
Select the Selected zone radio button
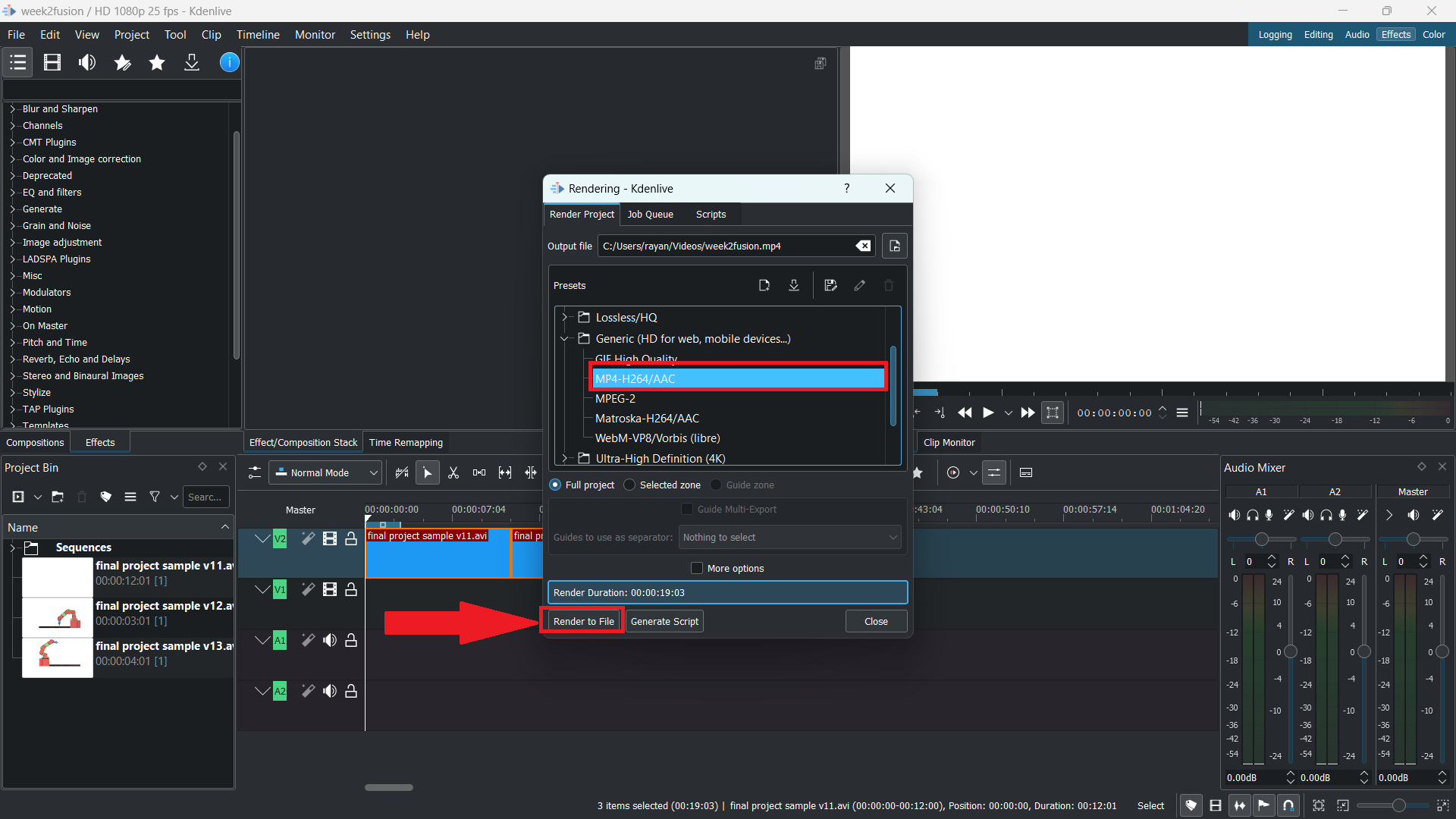629,485
